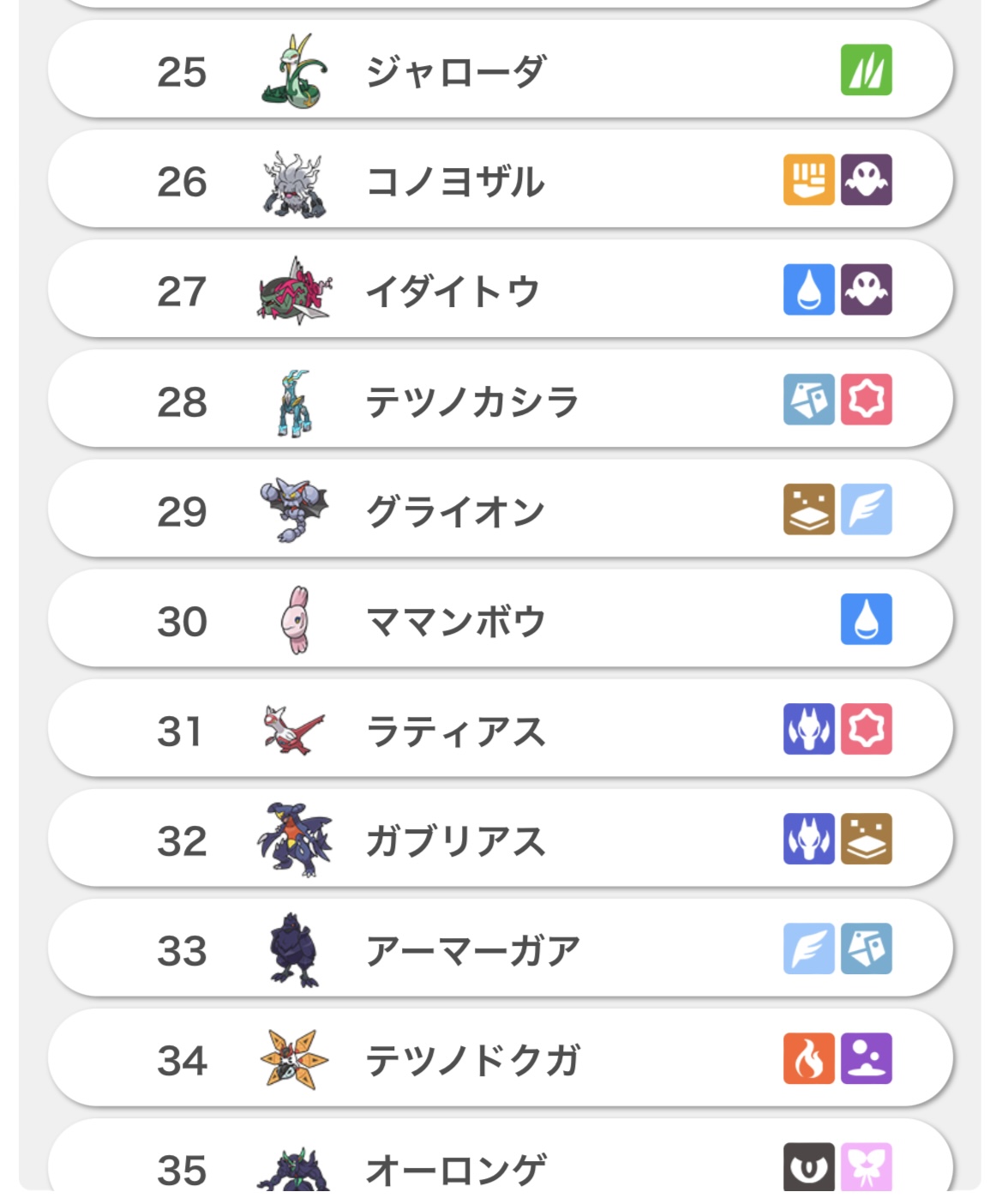
Task: Click the Steel type icon beside テツノカシラ
Action: pos(808,400)
